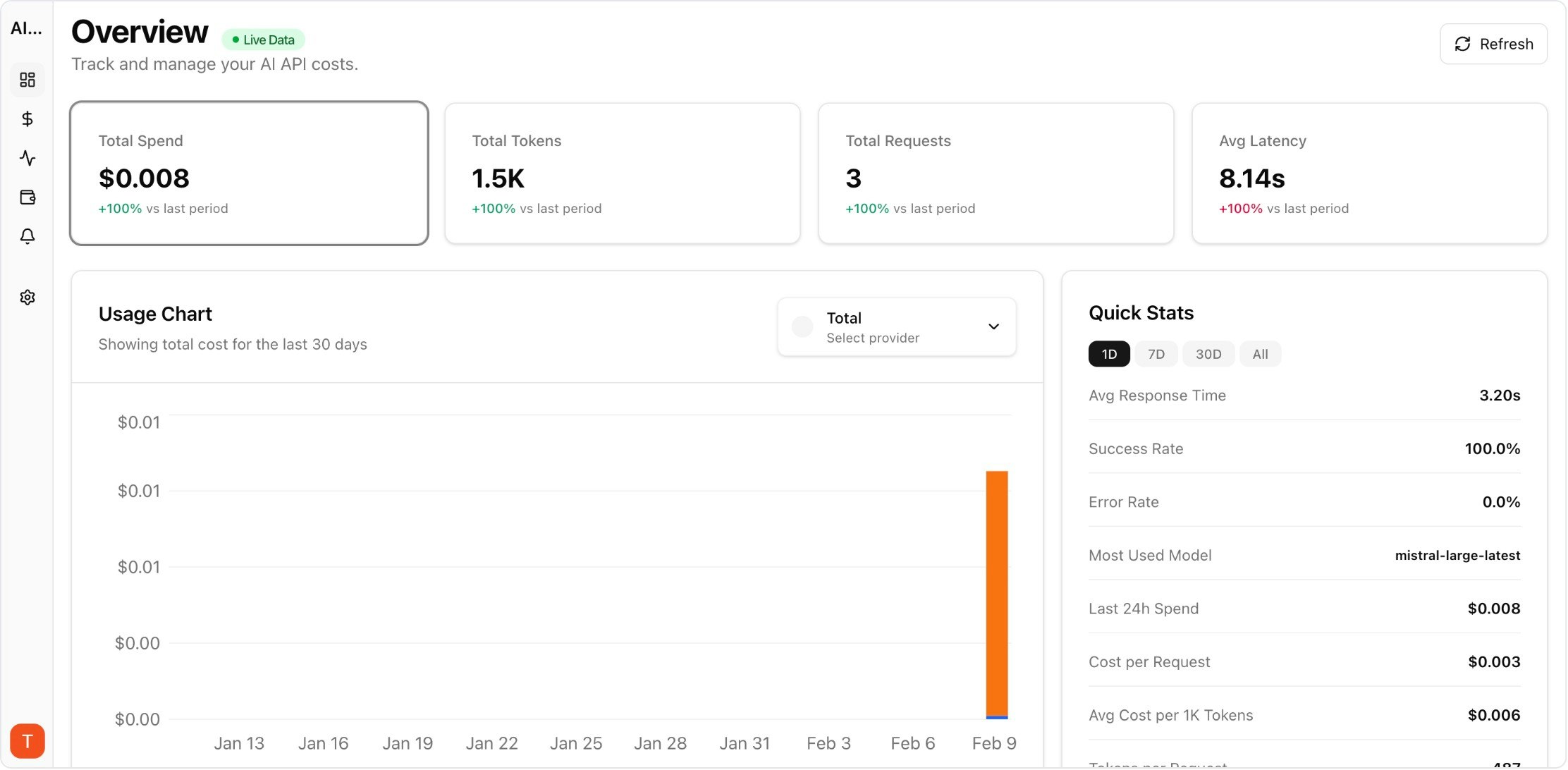Screen dimensions: 1568x770
Task: Open the Select provider dropdown
Action: click(x=896, y=326)
